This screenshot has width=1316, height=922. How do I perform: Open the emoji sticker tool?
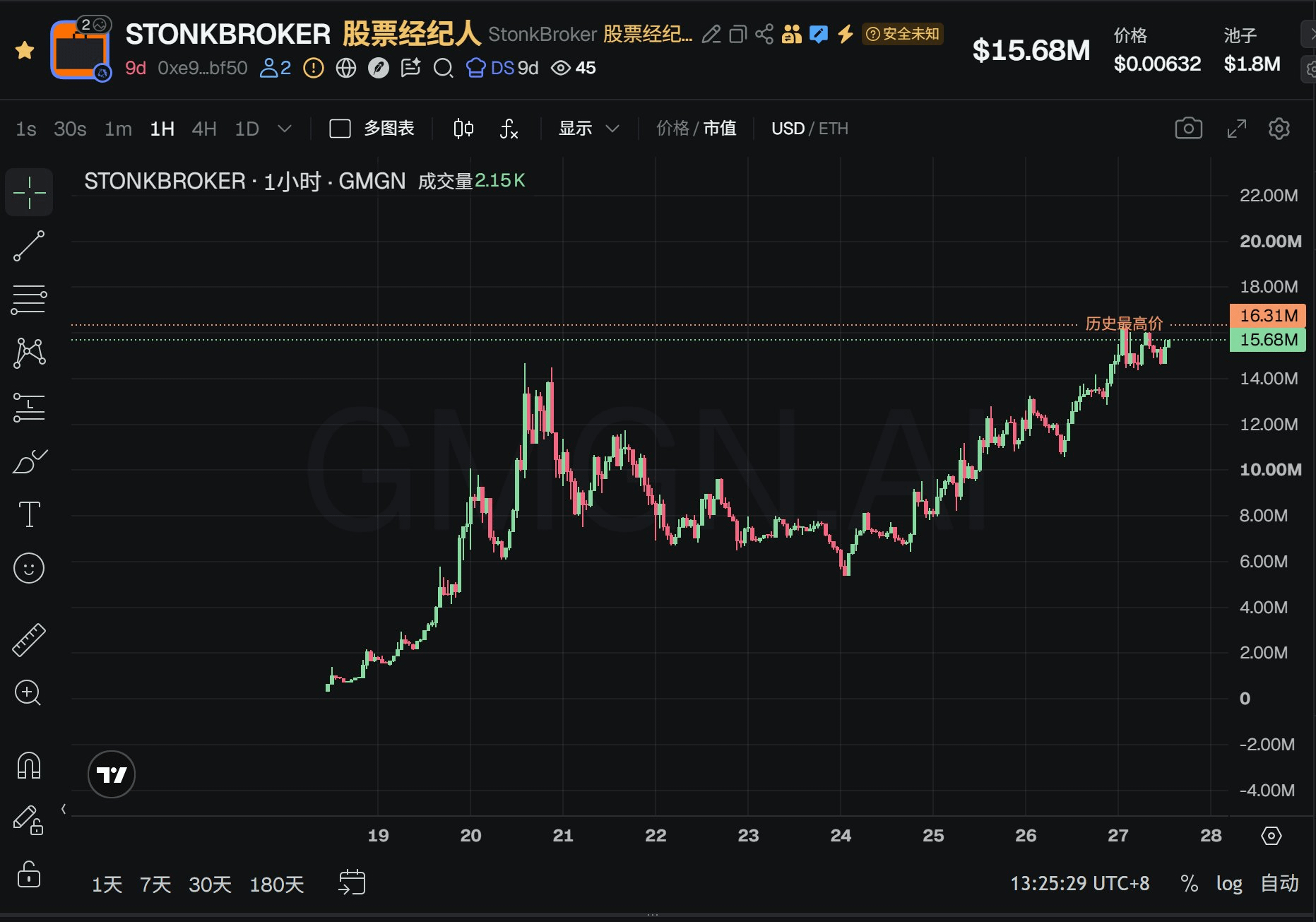click(x=29, y=568)
